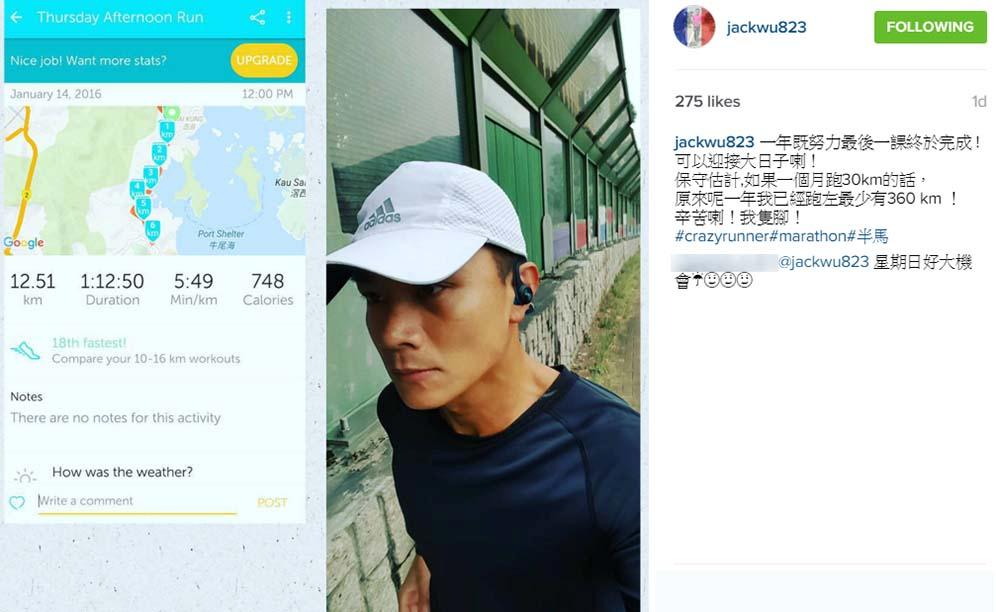Image resolution: width=996 pixels, height=612 pixels.
Task: Click the green FOLLOWING button
Action: (930, 27)
